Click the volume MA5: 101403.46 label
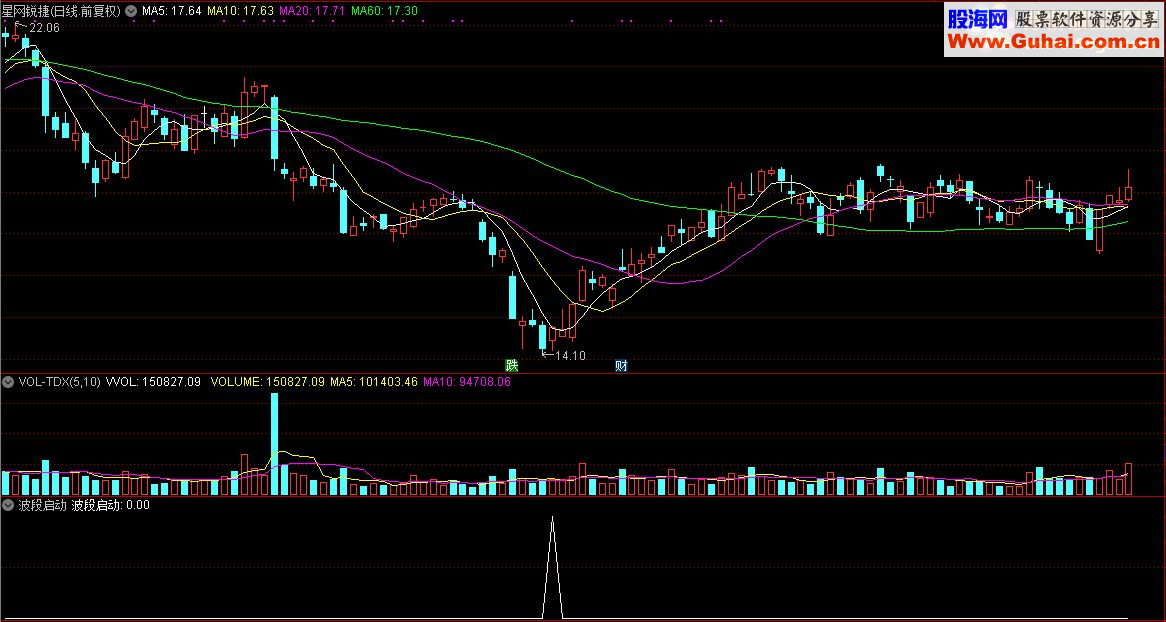 pos(374,382)
